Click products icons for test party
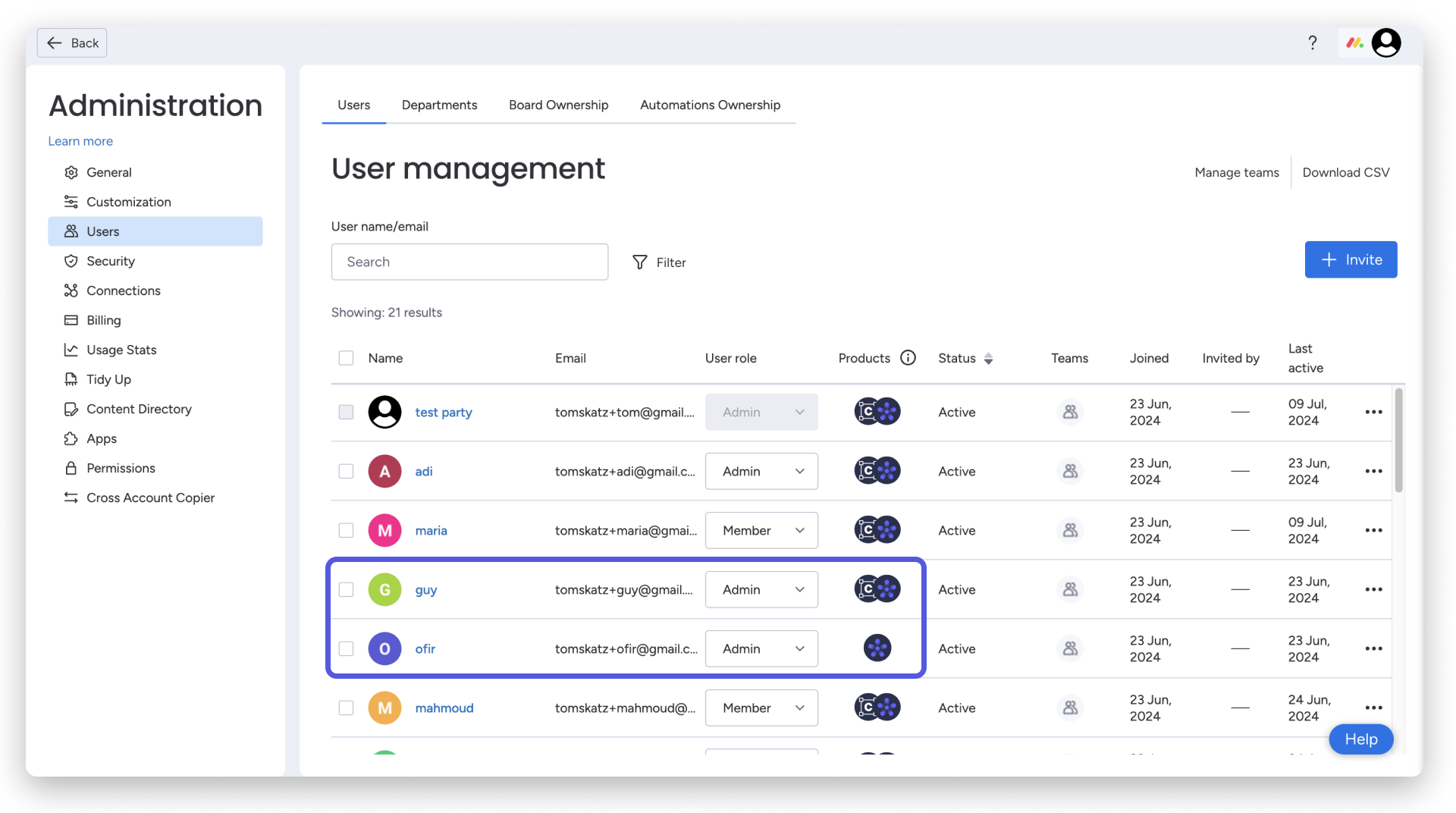The width and height of the screenshot is (1456, 813). (877, 411)
